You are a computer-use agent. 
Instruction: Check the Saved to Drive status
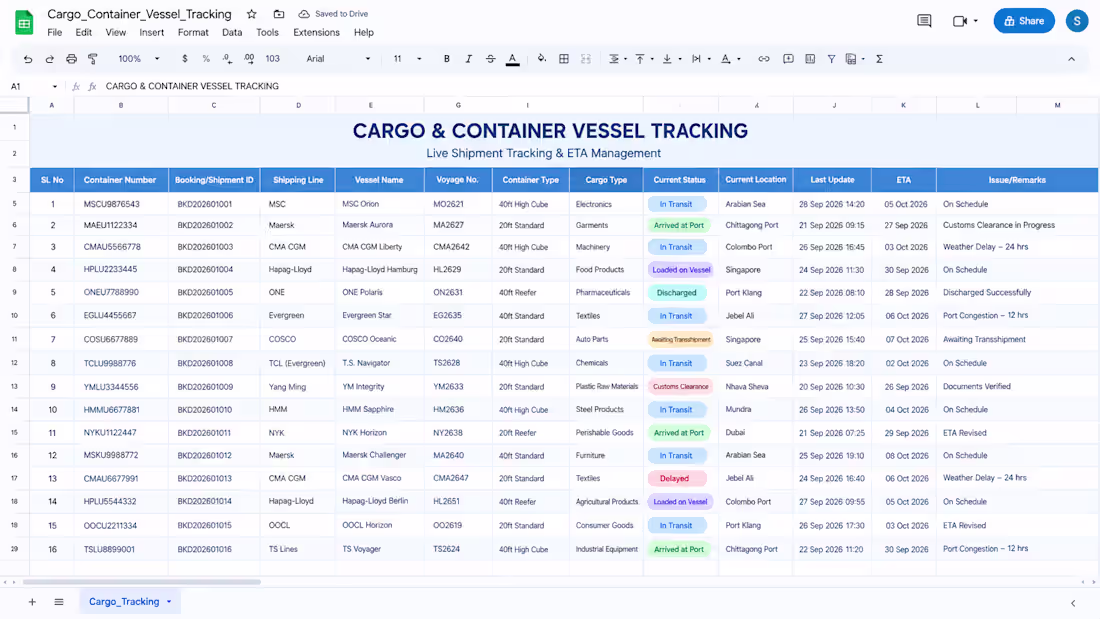coord(334,14)
